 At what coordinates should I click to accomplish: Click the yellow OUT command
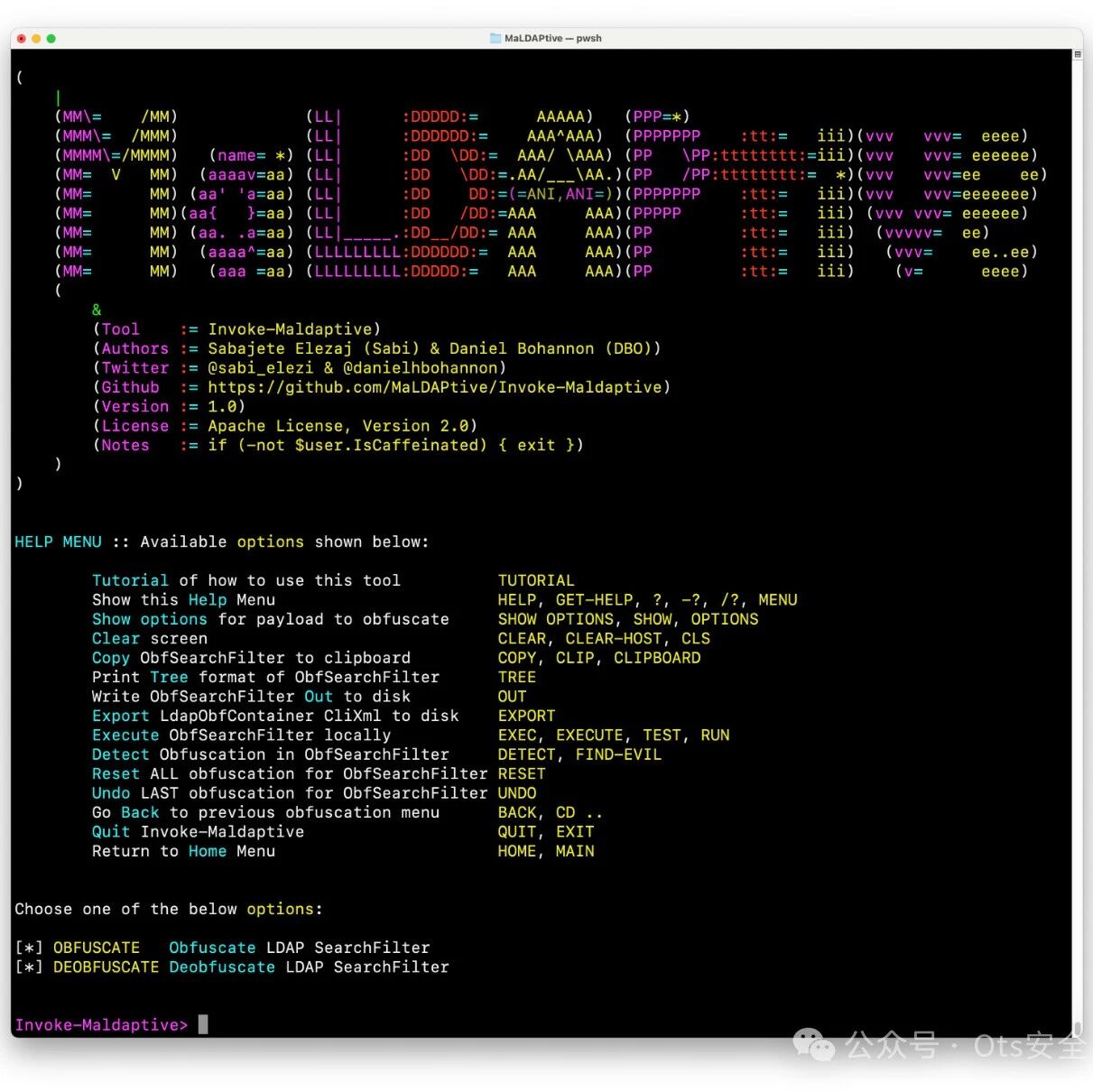pos(512,697)
